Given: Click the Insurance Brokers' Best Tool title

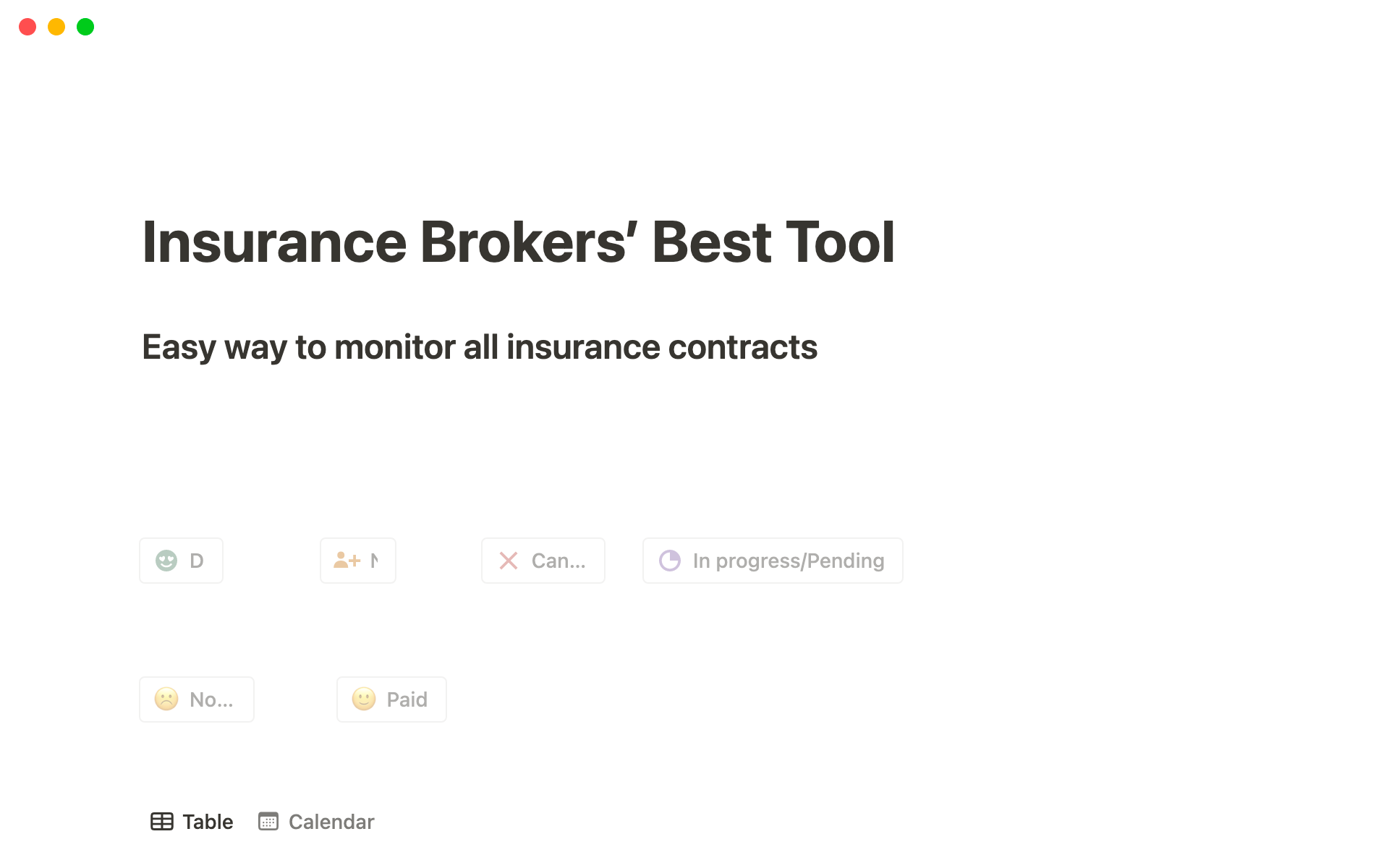Looking at the screenshot, I should (x=518, y=242).
